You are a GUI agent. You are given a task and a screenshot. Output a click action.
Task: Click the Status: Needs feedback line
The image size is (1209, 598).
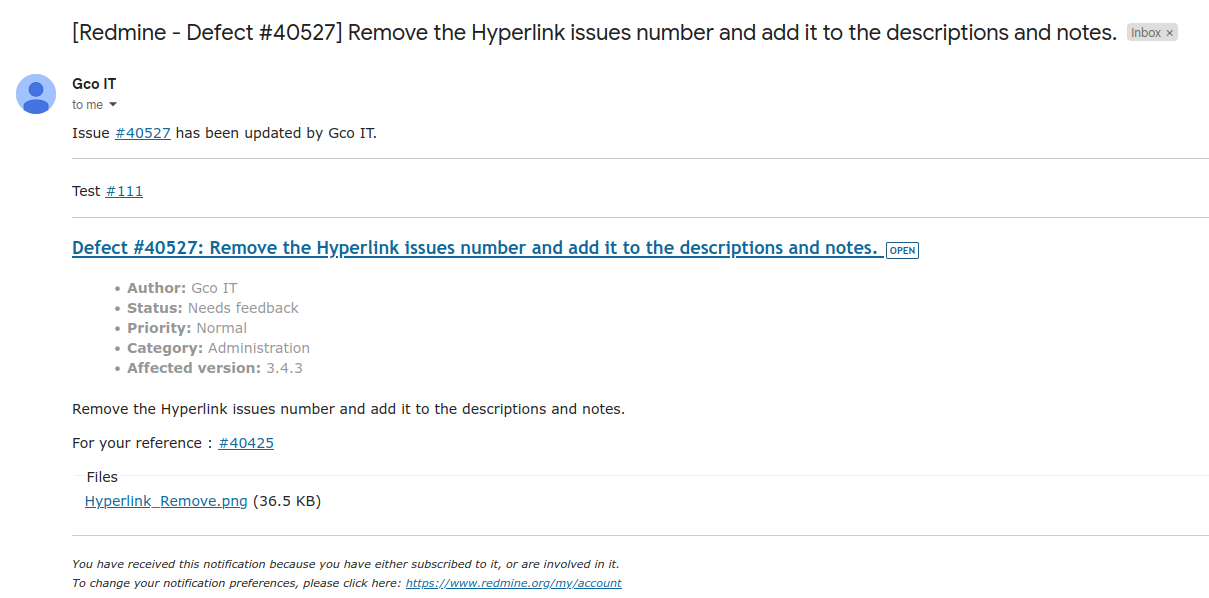pyautogui.click(x=213, y=308)
